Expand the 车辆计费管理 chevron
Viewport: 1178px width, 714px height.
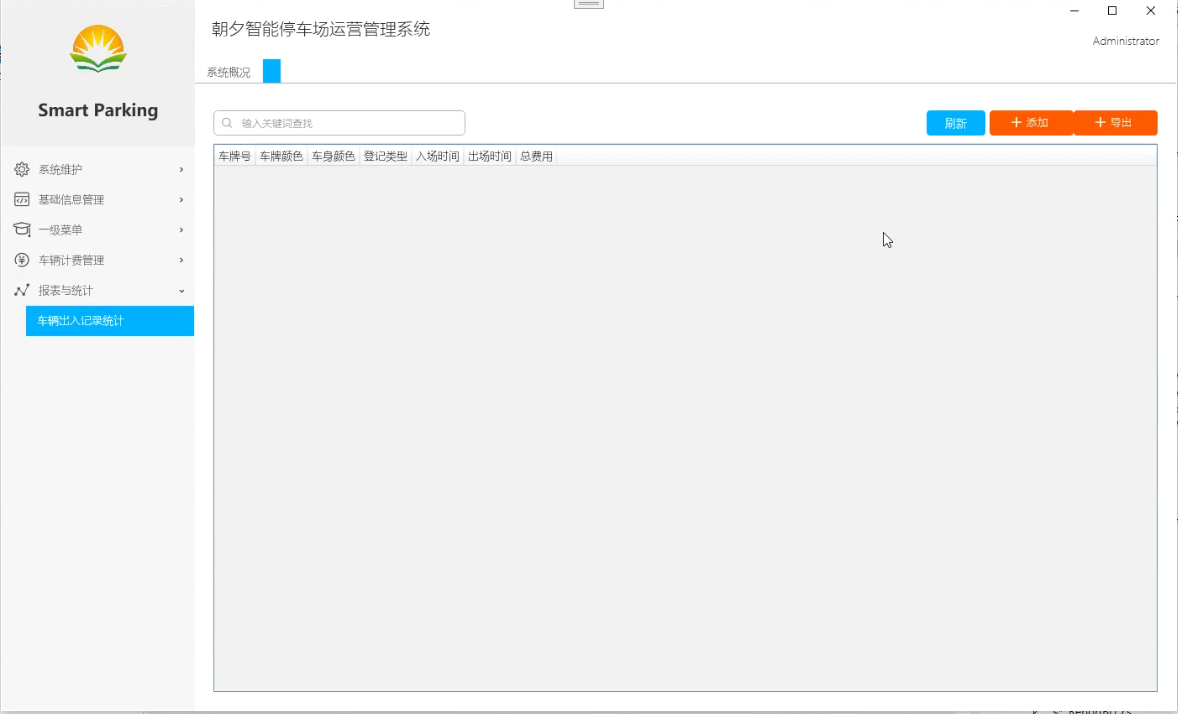[x=181, y=260]
